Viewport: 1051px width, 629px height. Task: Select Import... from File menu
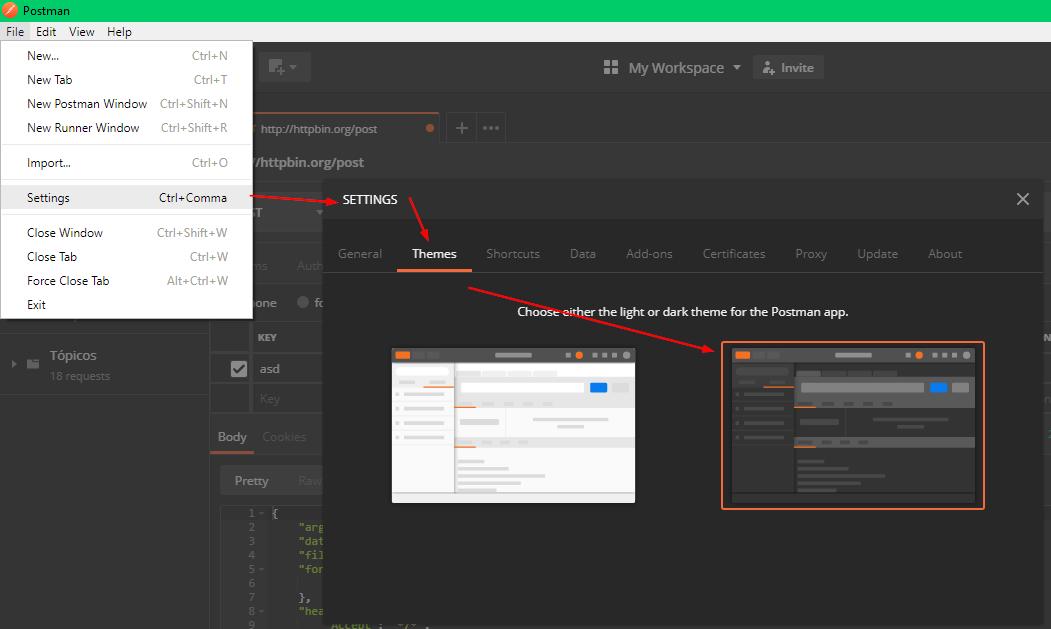[x=127, y=163]
